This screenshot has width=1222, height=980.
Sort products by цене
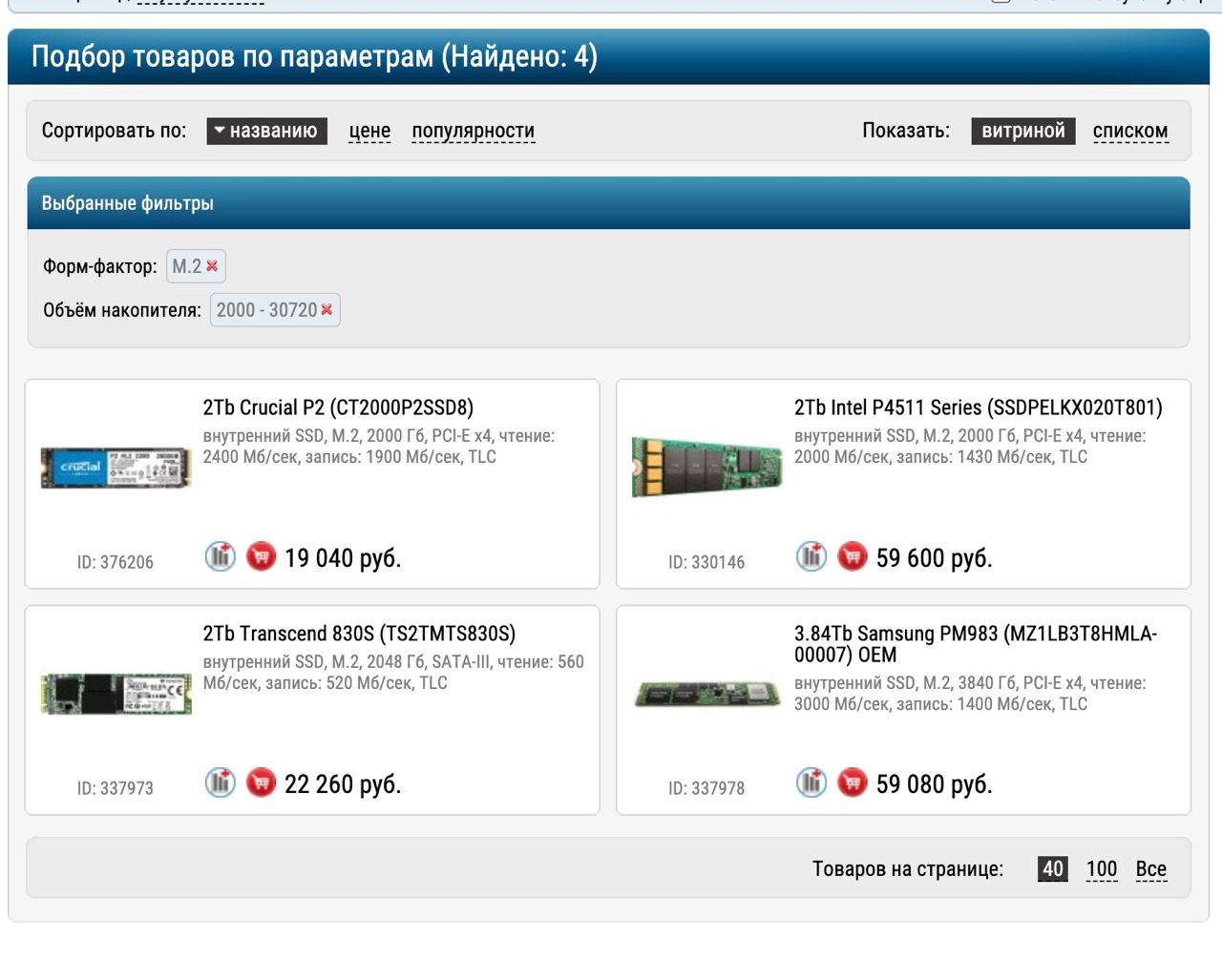coord(369,131)
